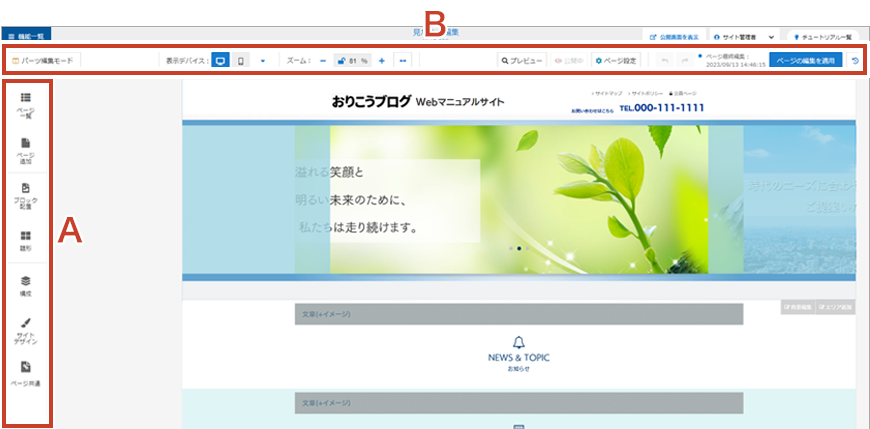Click the history icon beside apply button
Screen dimensions: 870x429
(x=854, y=61)
